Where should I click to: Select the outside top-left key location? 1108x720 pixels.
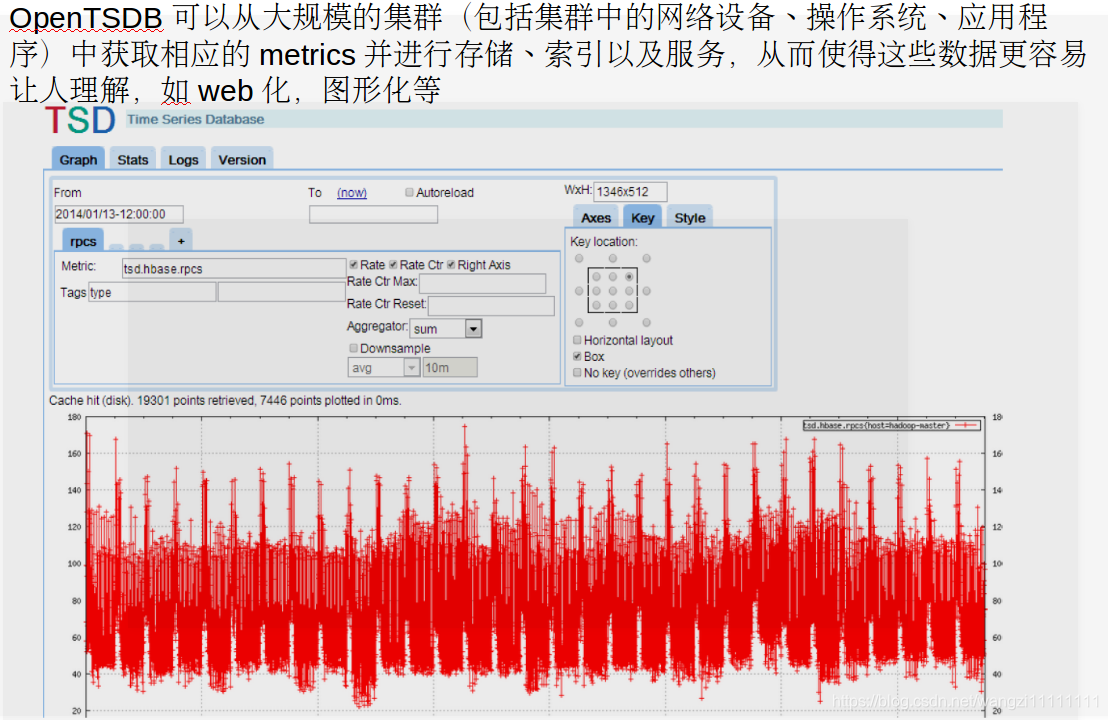coord(579,259)
